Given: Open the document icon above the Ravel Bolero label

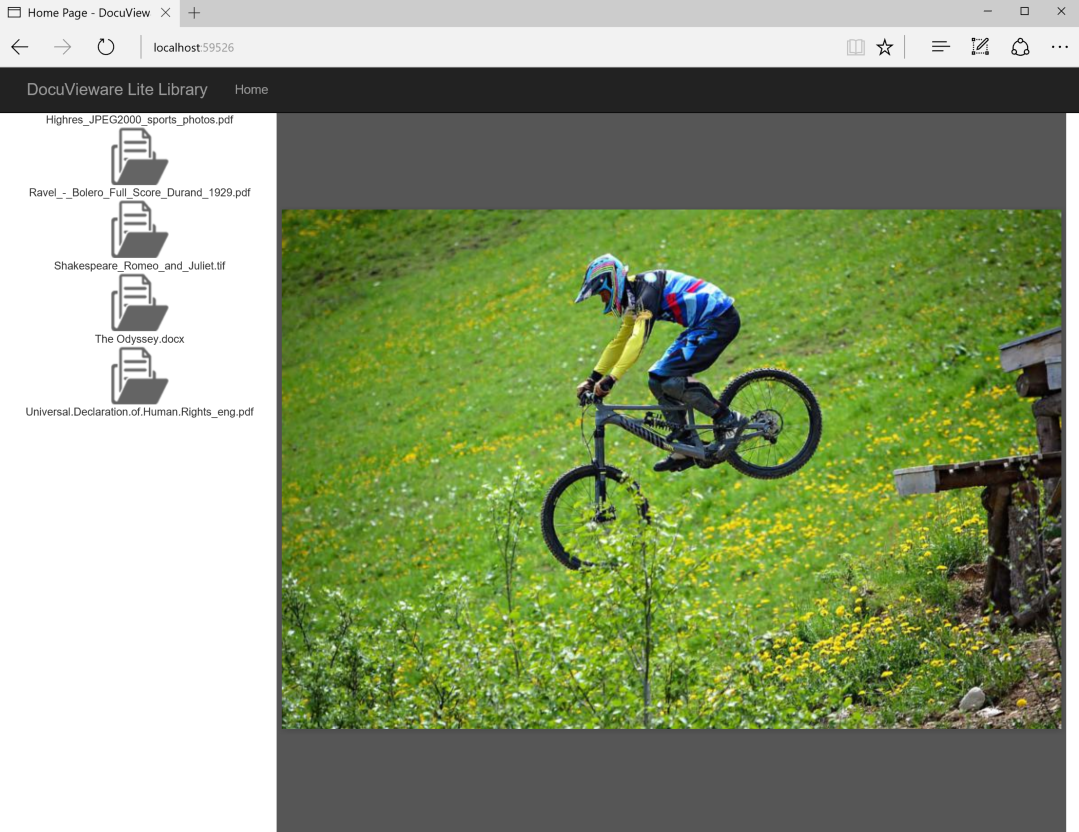Looking at the screenshot, I should tap(140, 156).
